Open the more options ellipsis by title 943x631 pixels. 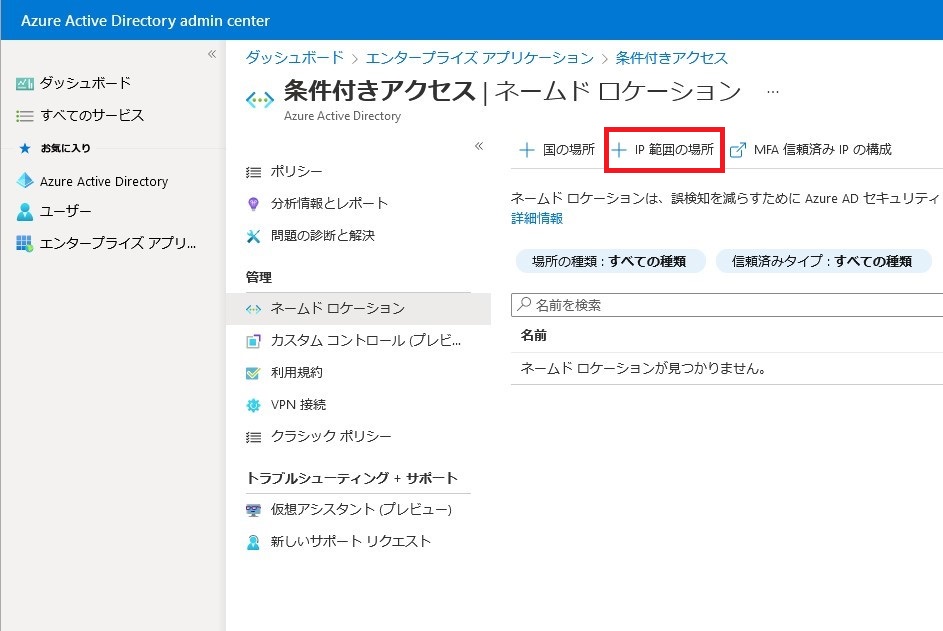coord(773,92)
